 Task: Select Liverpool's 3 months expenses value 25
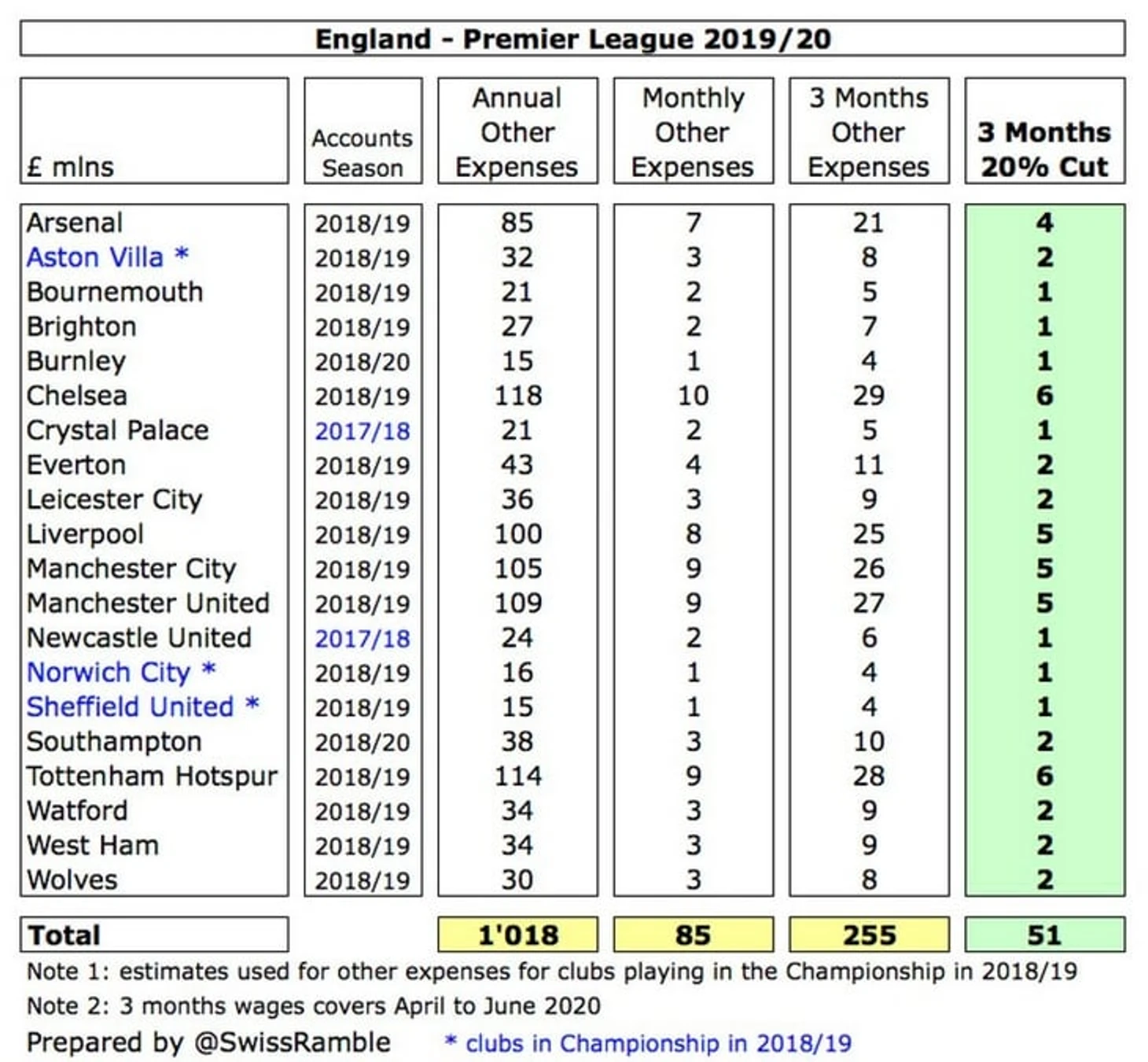pos(869,534)
